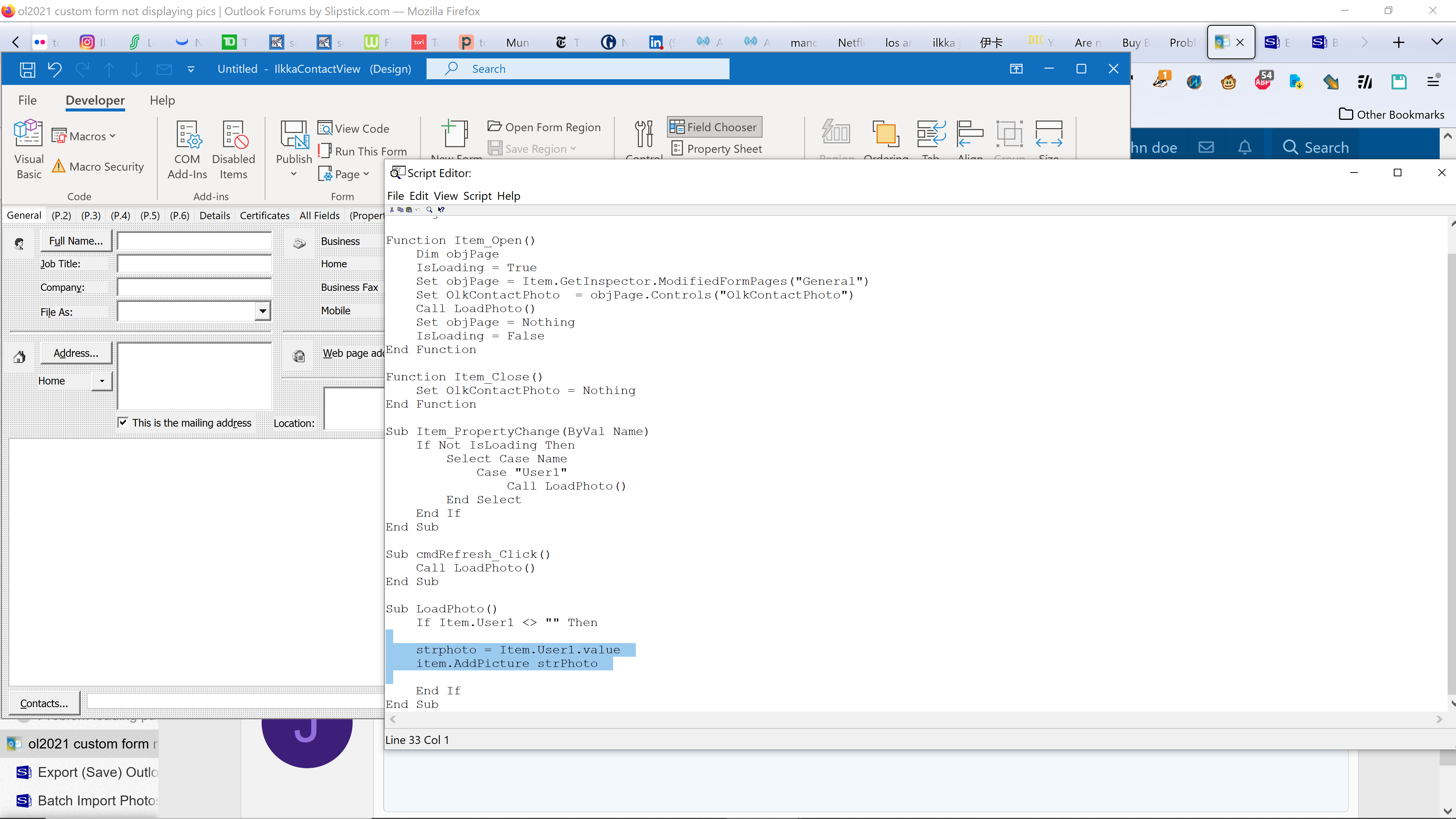Screen dimensions: 1456x819
Task: Open the Developer ribbon tab
Action: 95,100
